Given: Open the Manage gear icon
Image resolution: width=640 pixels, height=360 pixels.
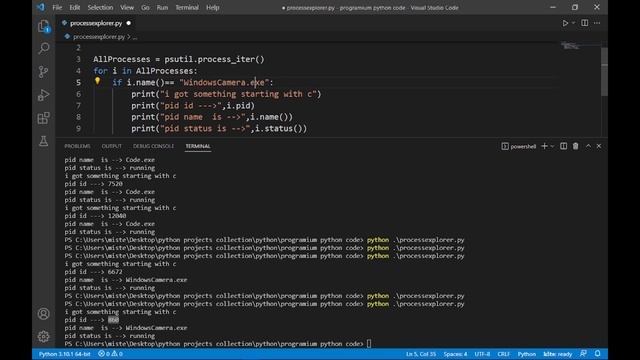Looking at the screenshot, I should (x=44, y=336).
